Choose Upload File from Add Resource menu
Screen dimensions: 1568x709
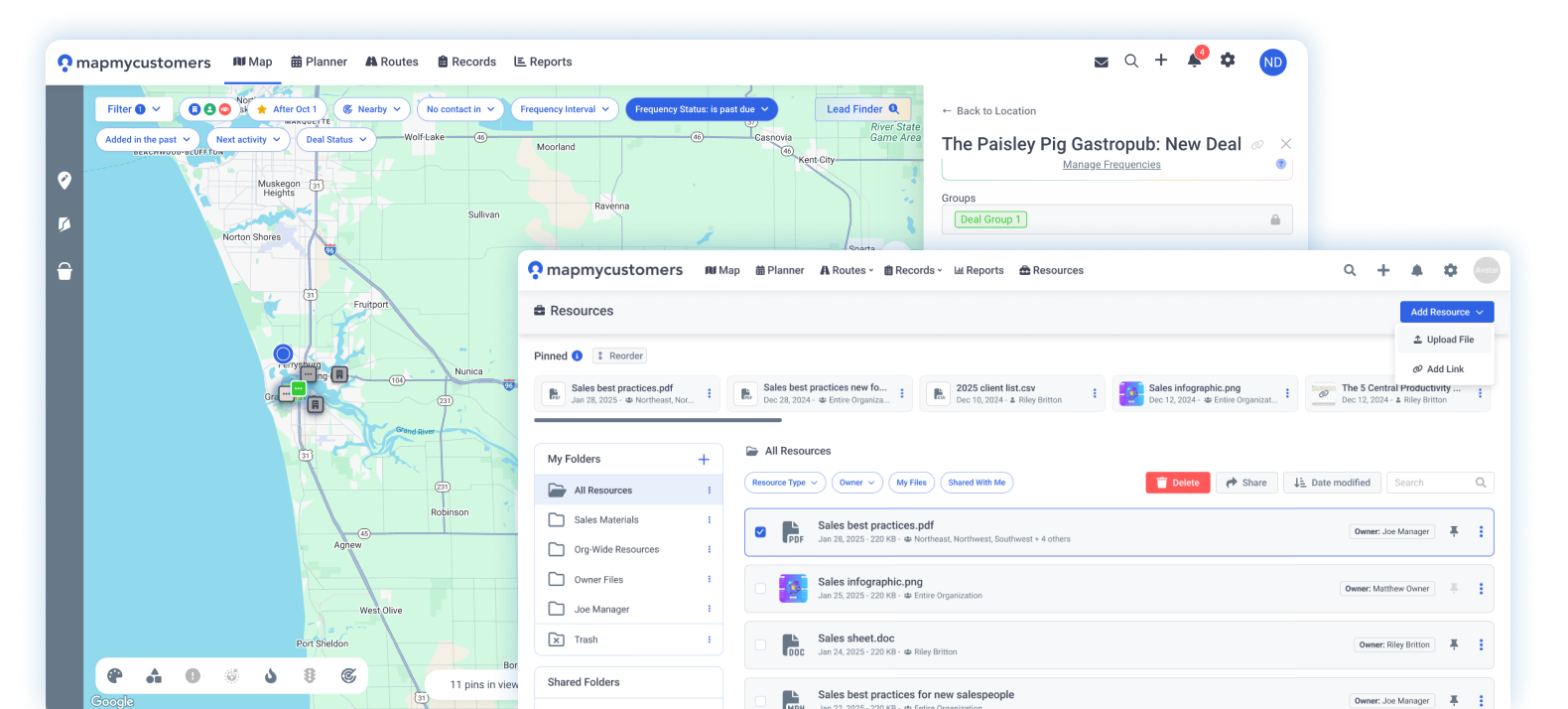click(x=1444, y=340)
